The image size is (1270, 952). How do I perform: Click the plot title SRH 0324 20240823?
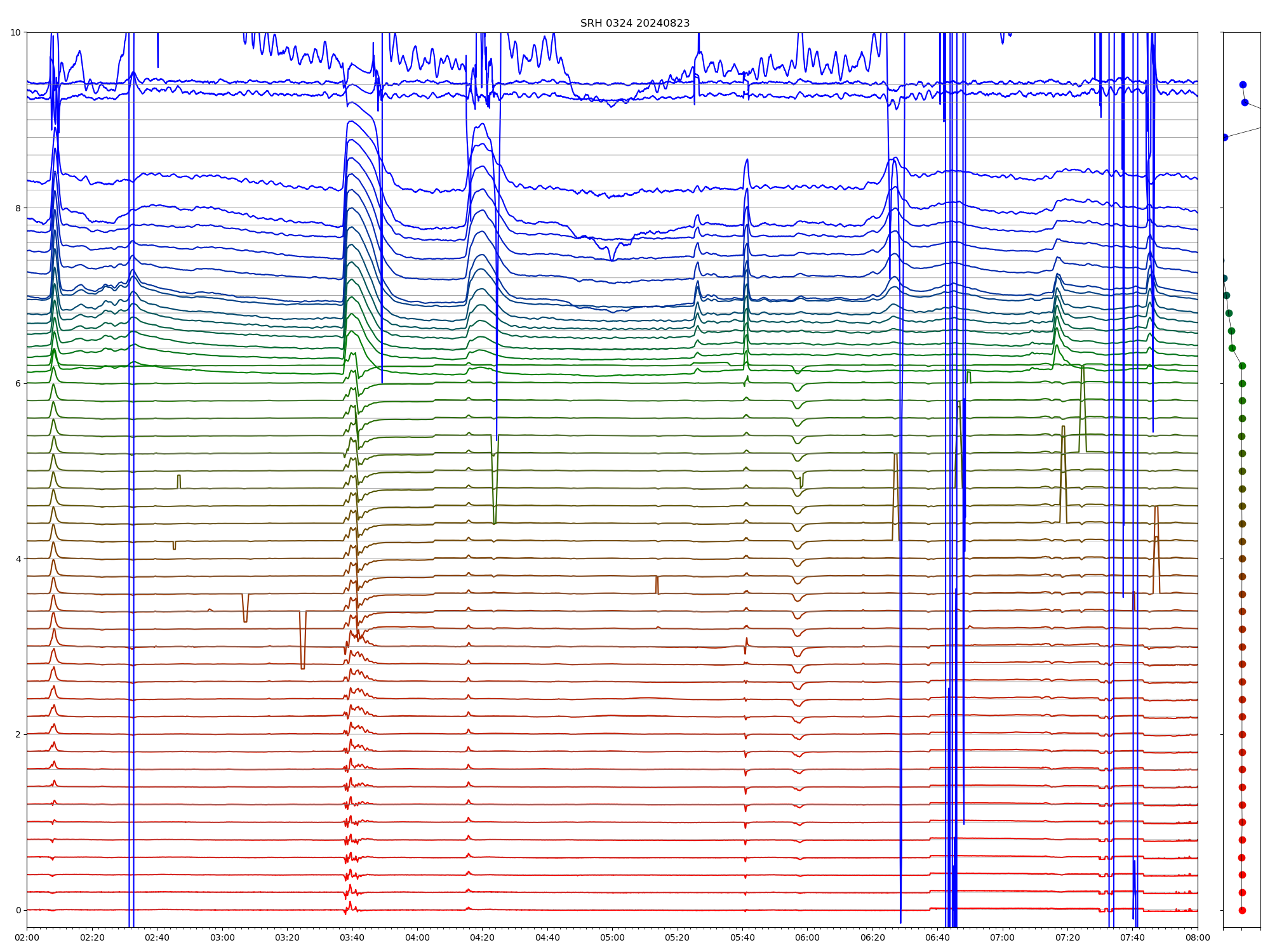tap(634, 23)
